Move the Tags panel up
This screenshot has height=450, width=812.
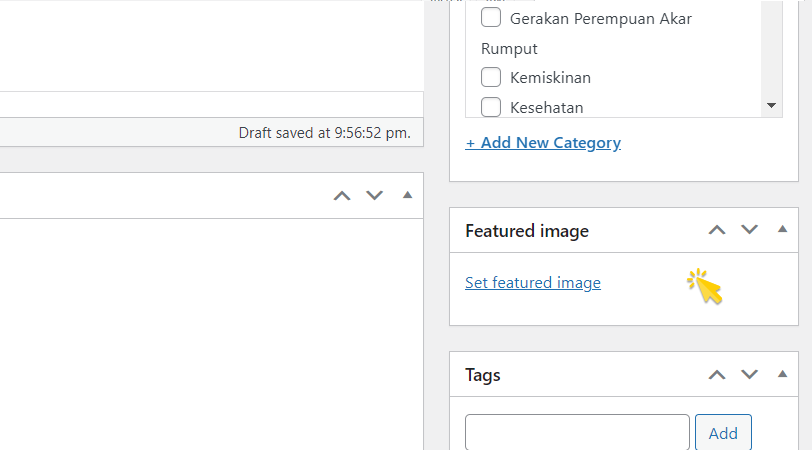tap(717, 375)
